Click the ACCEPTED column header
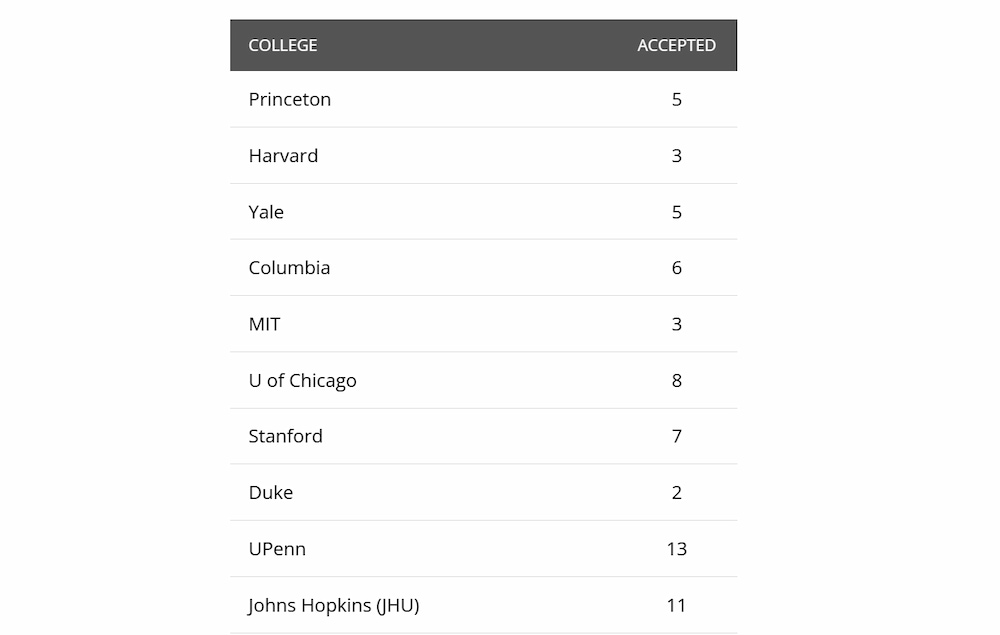 point(676,45)
